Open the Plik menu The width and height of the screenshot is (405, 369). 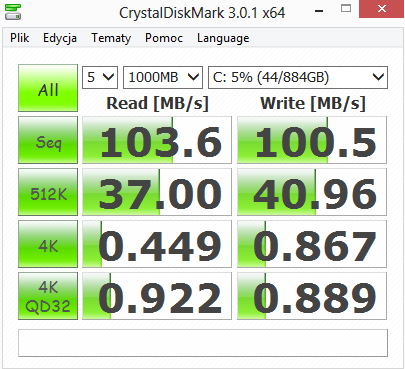coord(20,38)
